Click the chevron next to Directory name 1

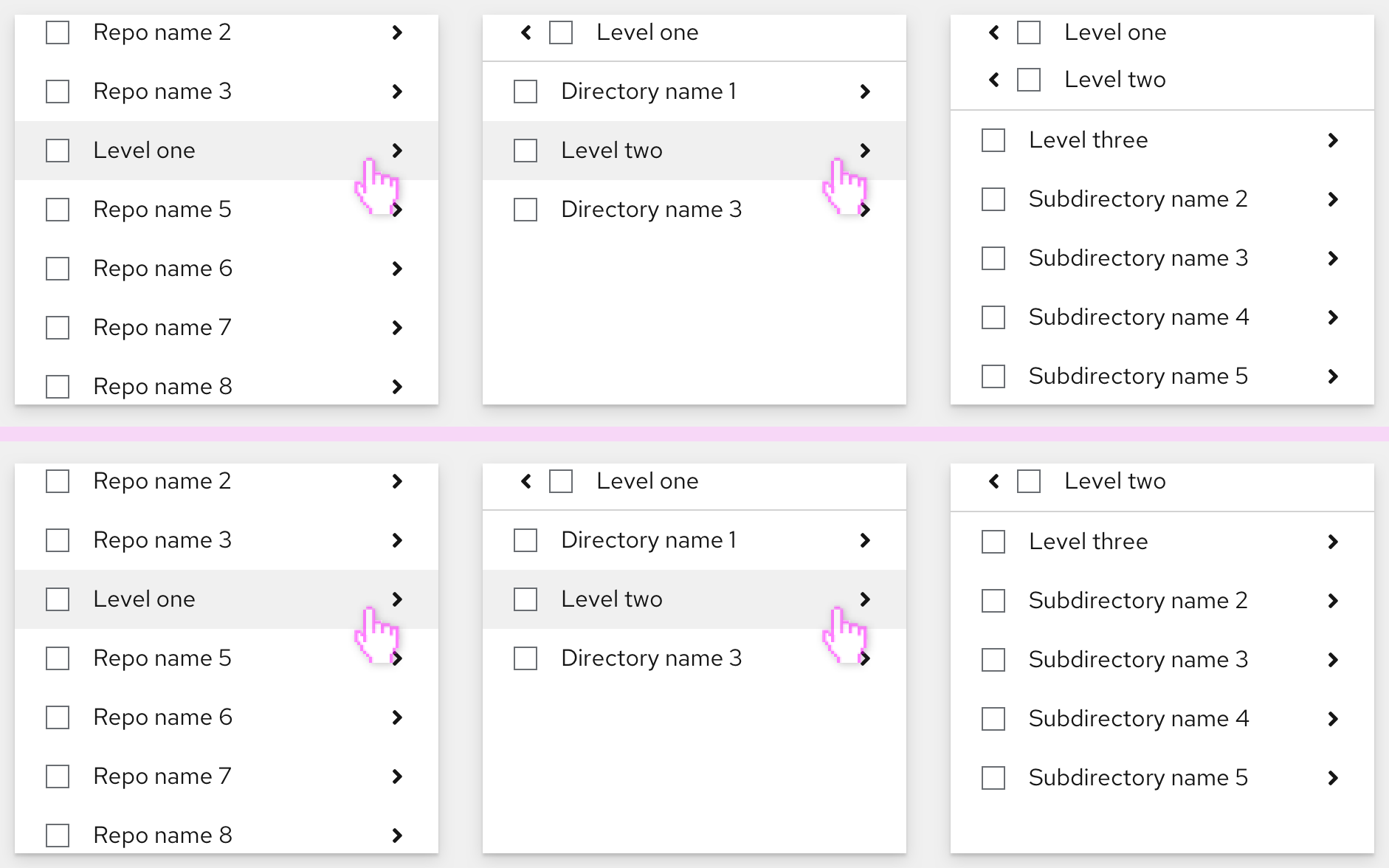pyautogui.click(x=865, y=92)
